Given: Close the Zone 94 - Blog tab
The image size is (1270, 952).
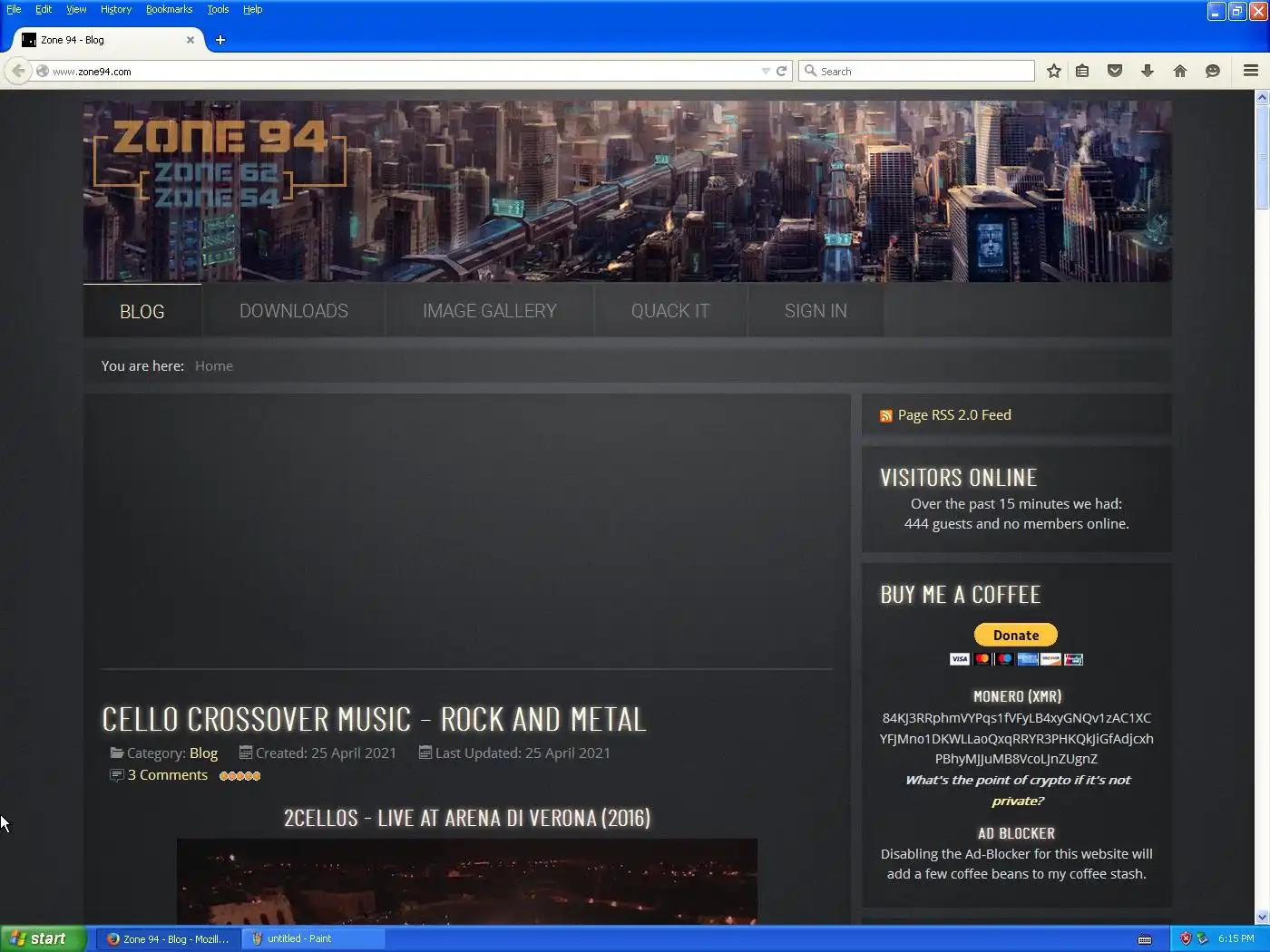Looking at the screenshot, I should point(190,40).
